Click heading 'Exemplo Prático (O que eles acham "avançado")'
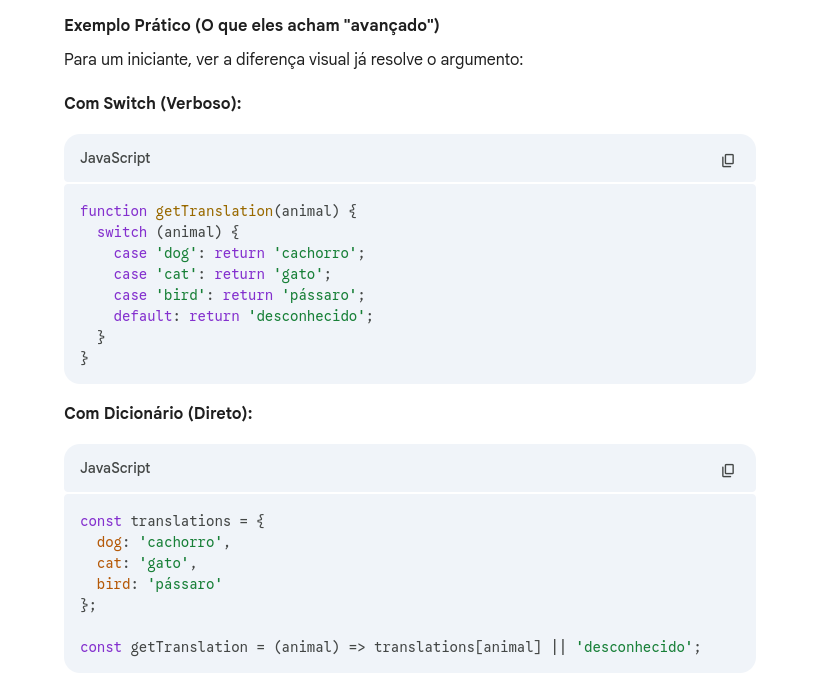 tap(251, 25)
